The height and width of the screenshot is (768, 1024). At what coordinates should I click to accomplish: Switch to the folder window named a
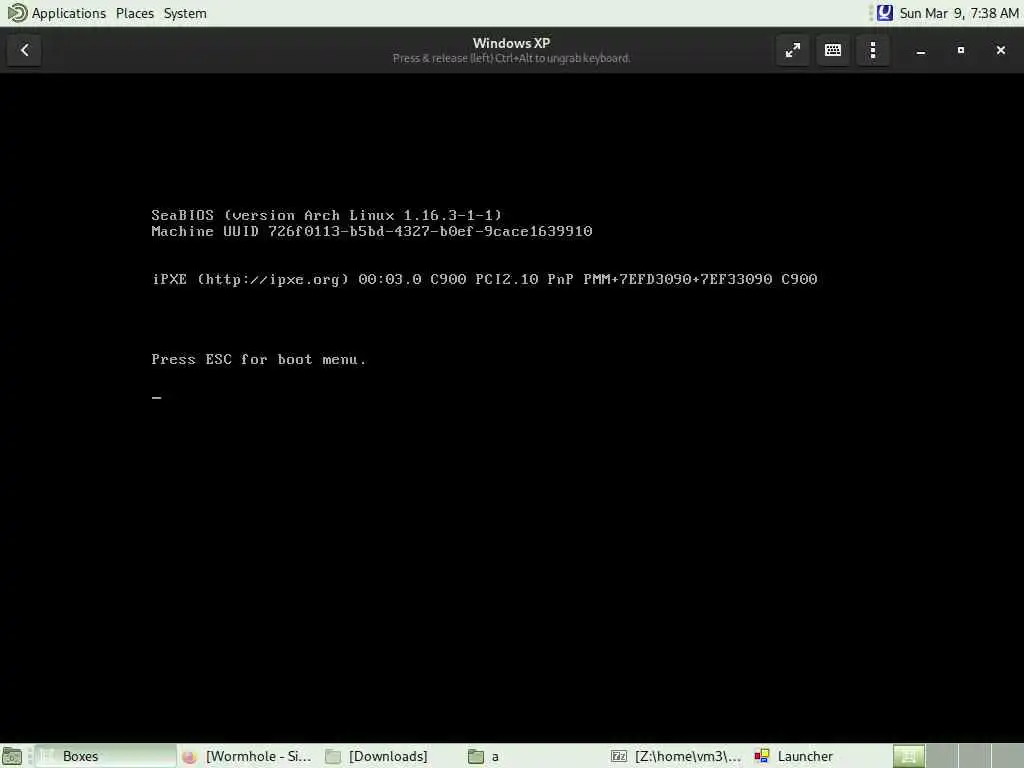click(534, 756)
